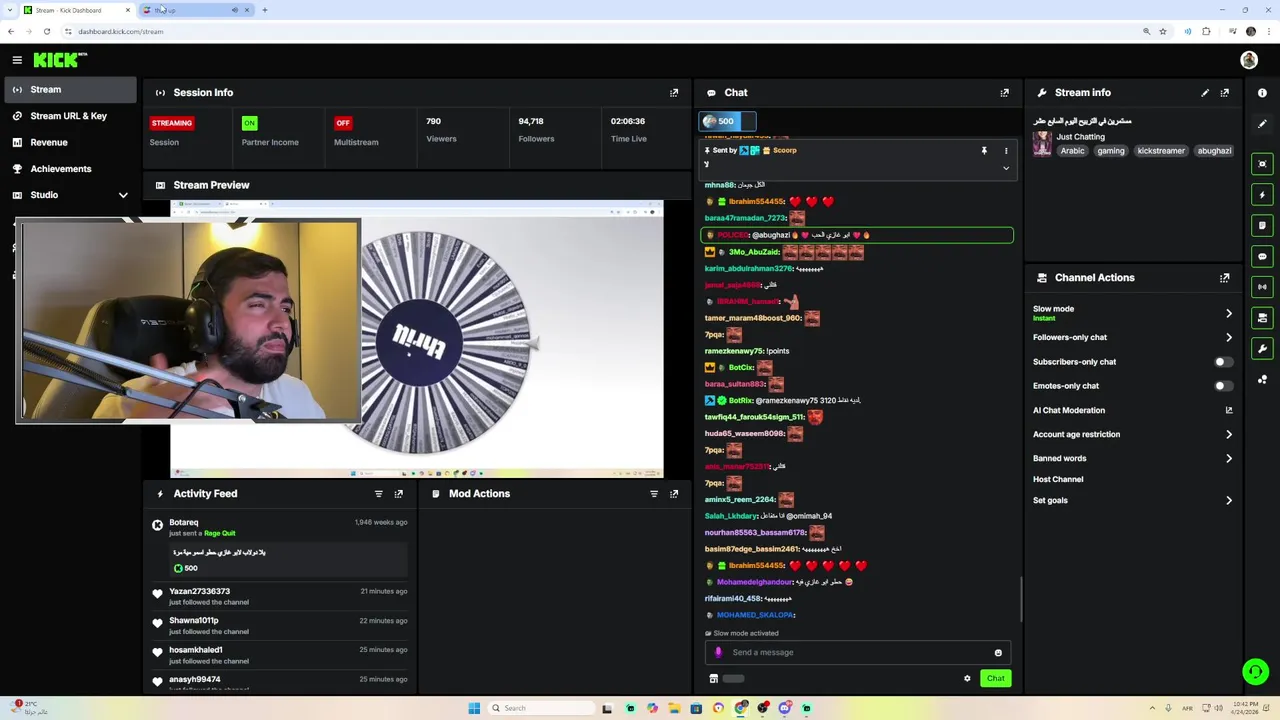Click the Arabic stream tag
This screenshot has width=1280, height=720.
(1072, 151)
